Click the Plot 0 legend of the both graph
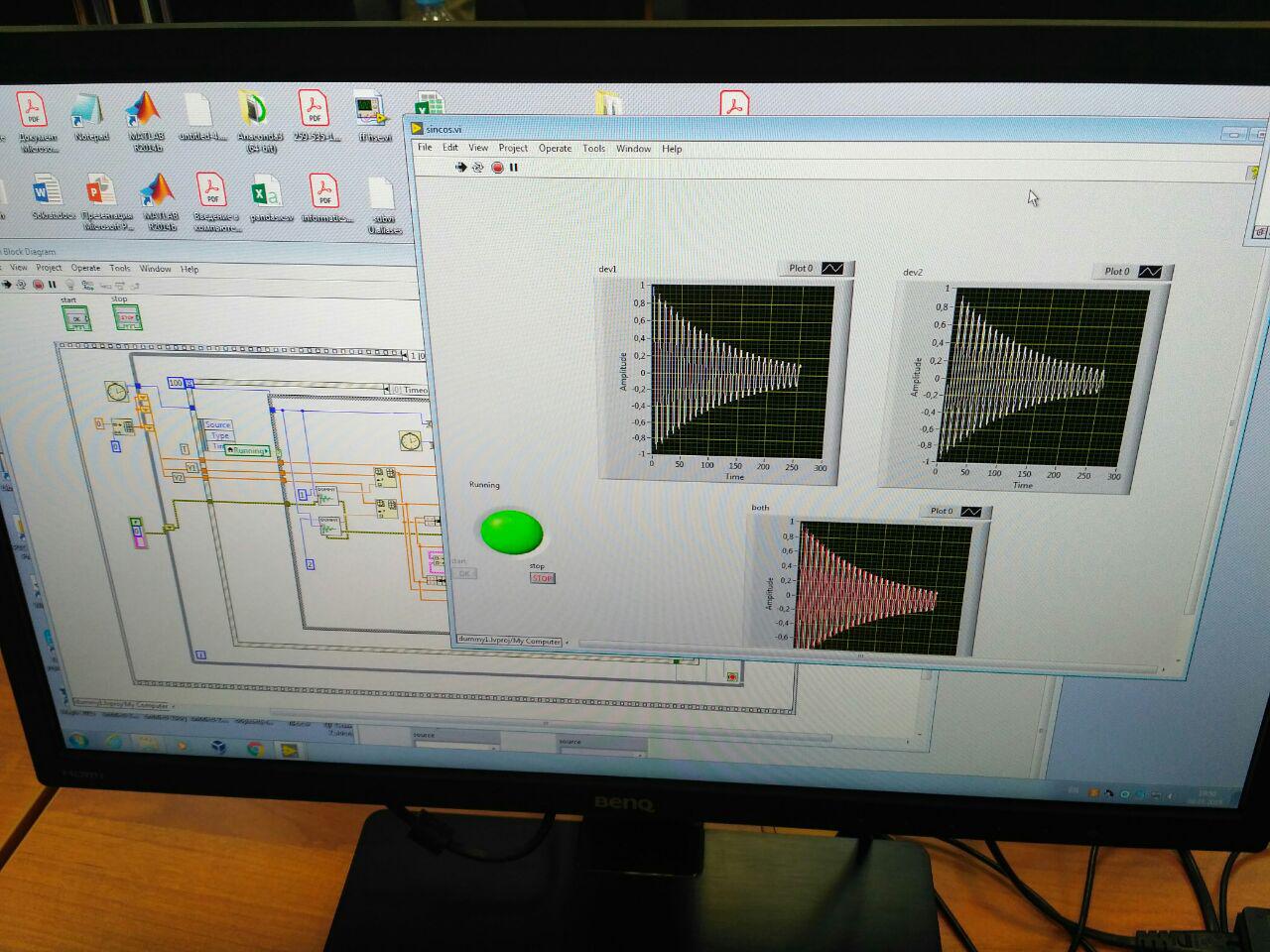This screenshot has width=1270, height=952. click(x=954, y=512)
